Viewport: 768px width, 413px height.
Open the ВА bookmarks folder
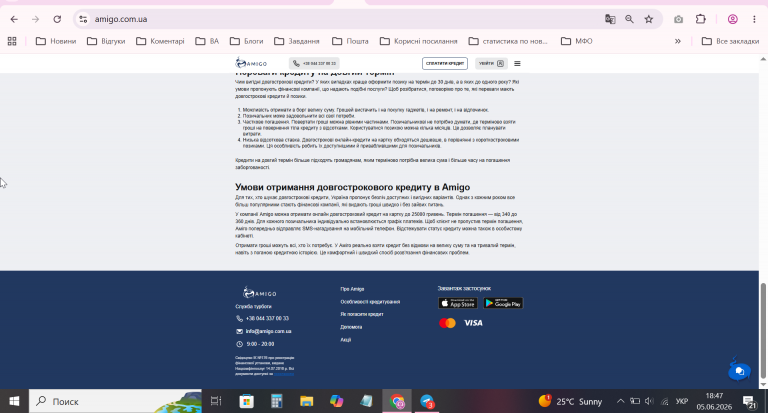(207, 41)
